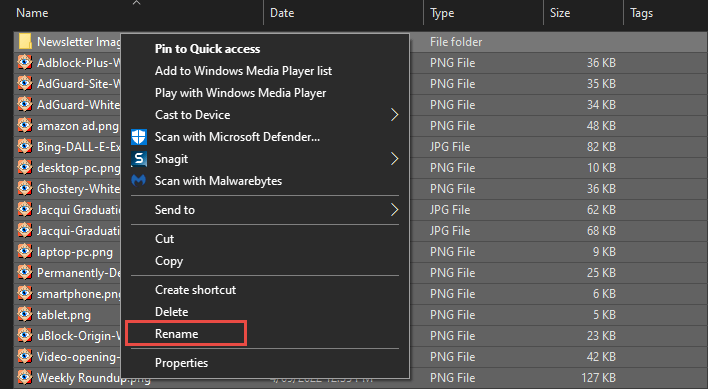This screenshot has width=708, height=389.
Task: Click the Microsoft Defender shield icon
Action: point(139,137)
